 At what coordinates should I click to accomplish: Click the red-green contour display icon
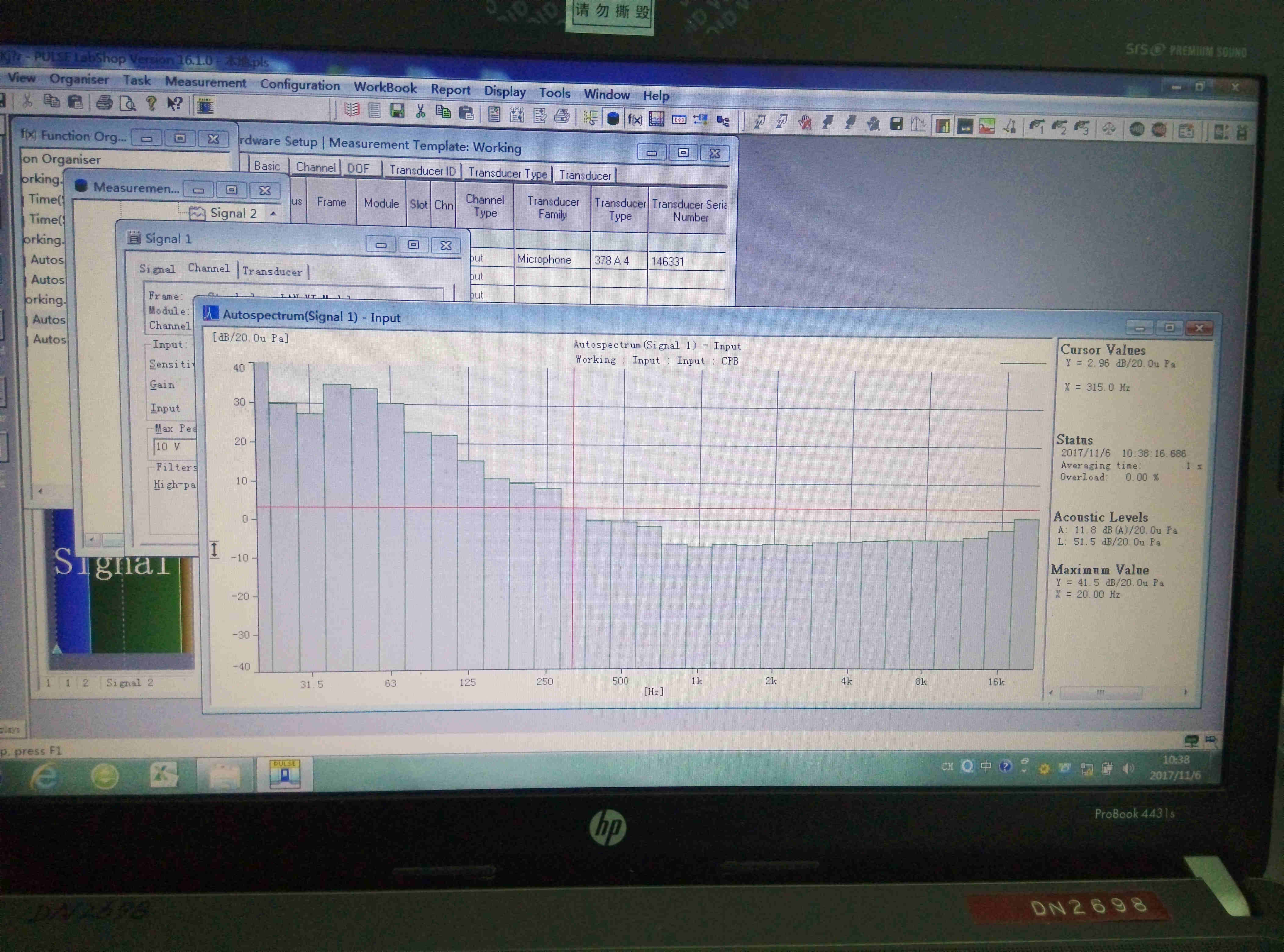(x=986, y=126)
